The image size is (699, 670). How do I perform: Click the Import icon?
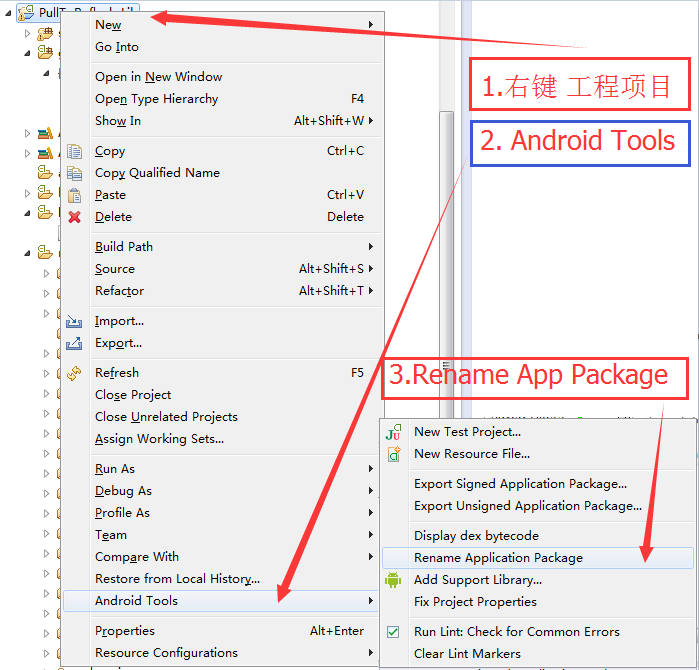pyautogui.click(x=74, y=321)
